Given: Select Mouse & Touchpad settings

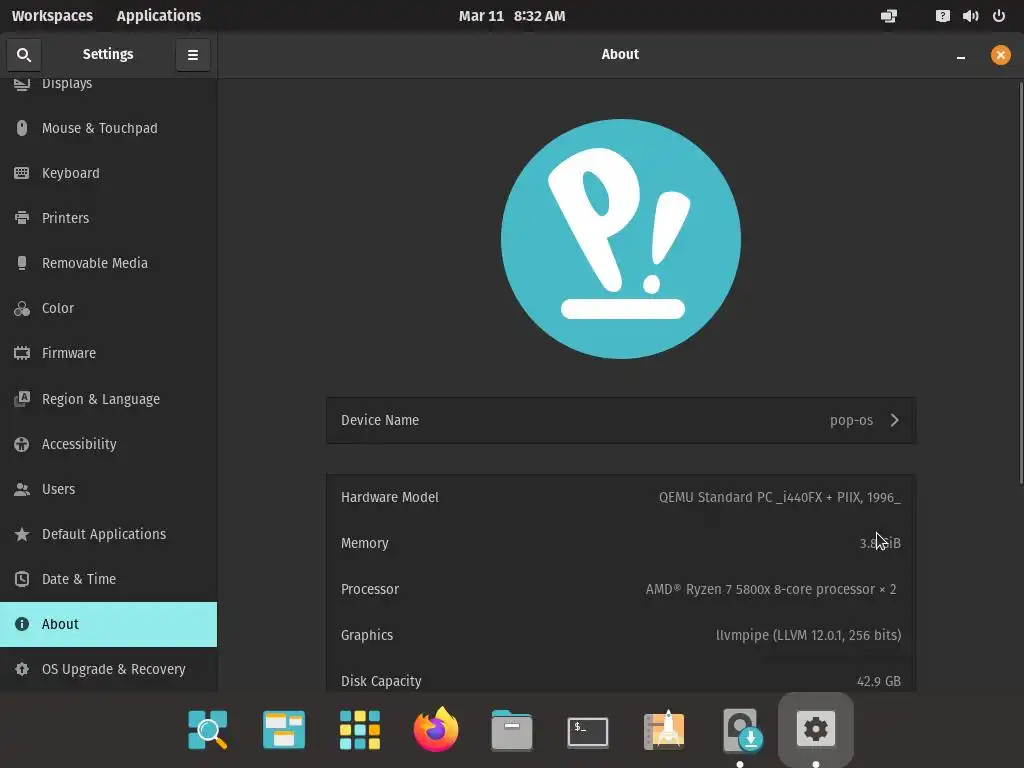Looking at the screenshot, I should (108, 129).
